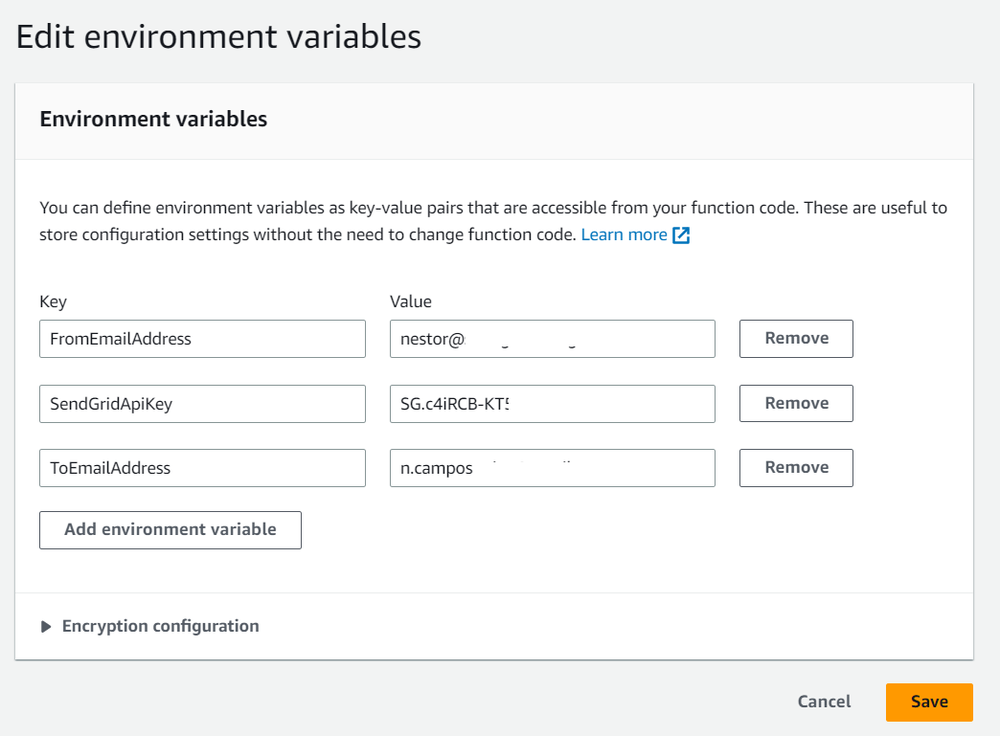Edit the SendGrid API key value field
Viewport: 1000px width, 736px height.
[x=552, y=403]
